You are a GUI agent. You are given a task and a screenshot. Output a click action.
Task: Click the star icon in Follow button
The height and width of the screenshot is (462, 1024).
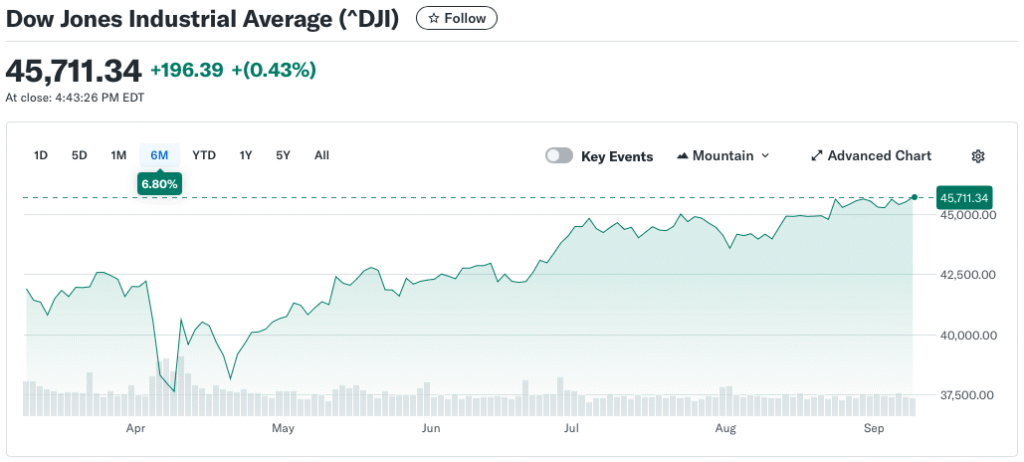click(x=433, y=18)
